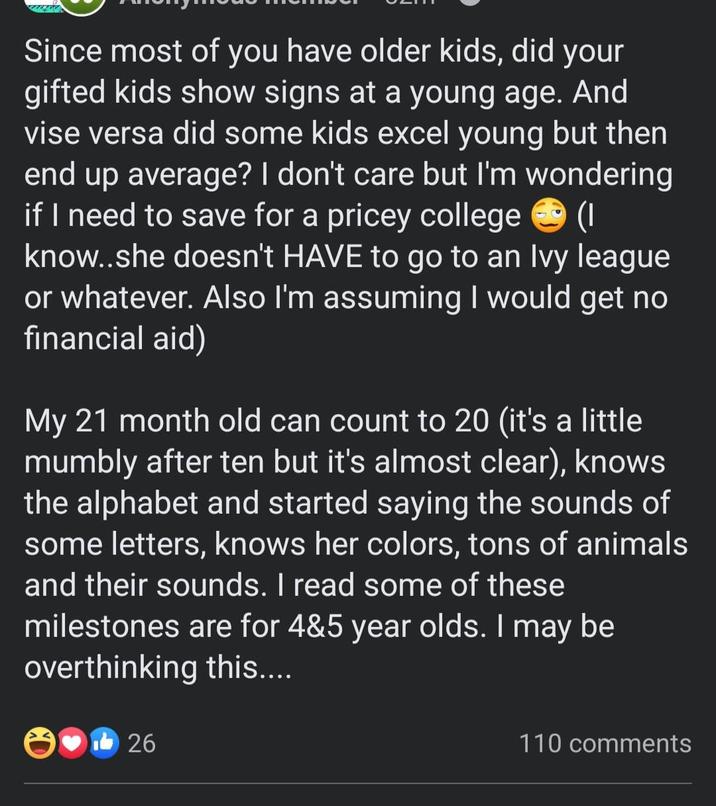Open the 110 comments thread
Image resolution: width=716 pixels, height=806 pixels.
tap(604, 743)
